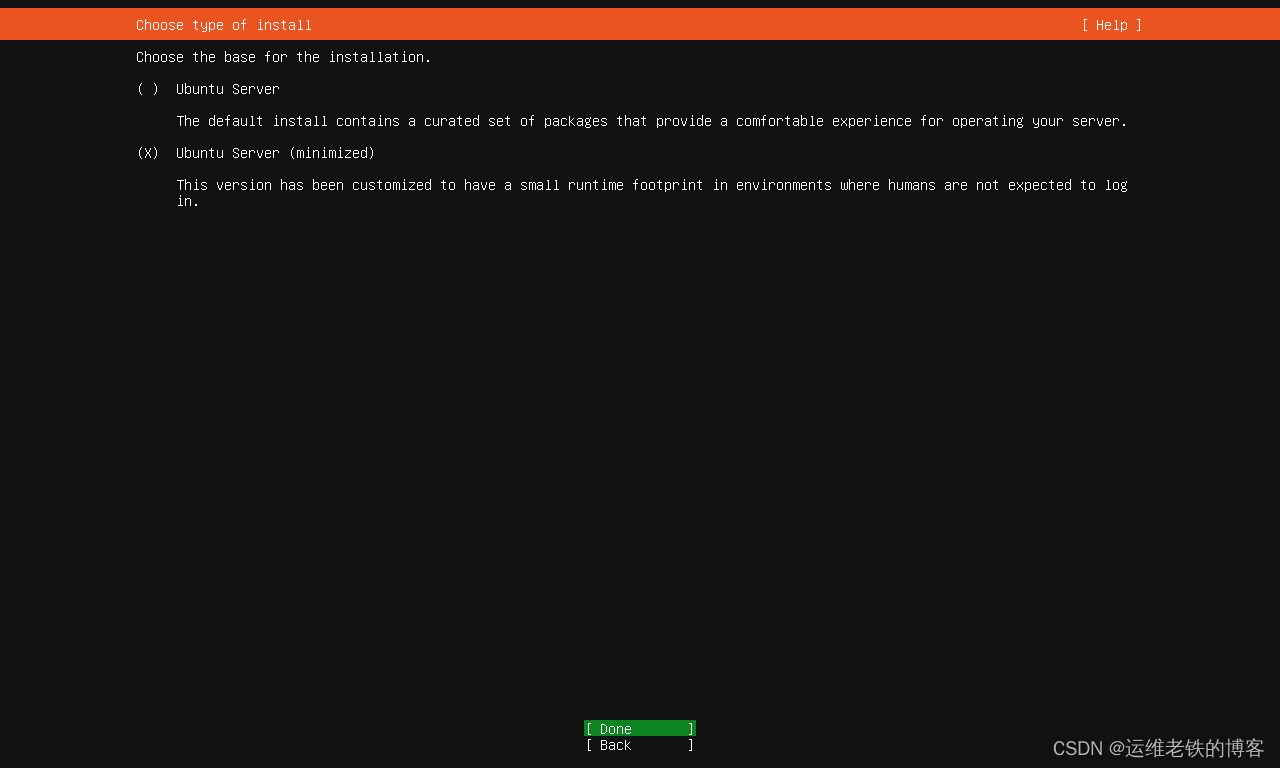1280x768 pixels.
Task: Click the description starting 'This version has been customized'
Action: pos(652,193)
